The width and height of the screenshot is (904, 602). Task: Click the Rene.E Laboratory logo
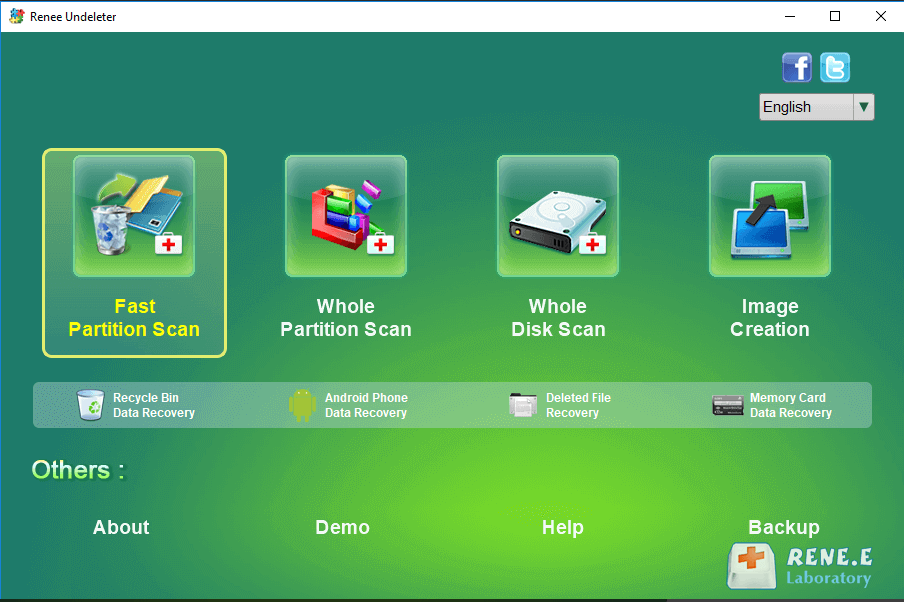click(799, 566)
